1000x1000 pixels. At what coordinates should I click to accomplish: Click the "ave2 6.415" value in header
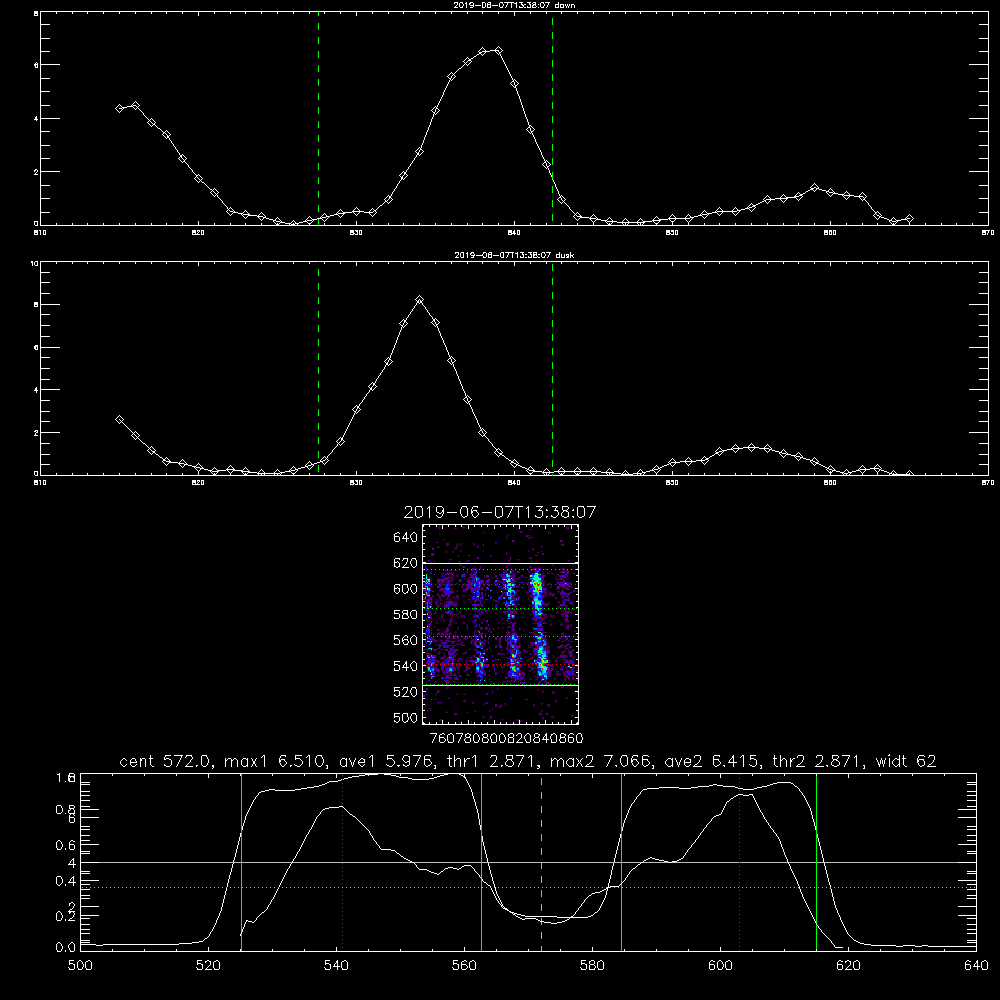click(711, 761)
